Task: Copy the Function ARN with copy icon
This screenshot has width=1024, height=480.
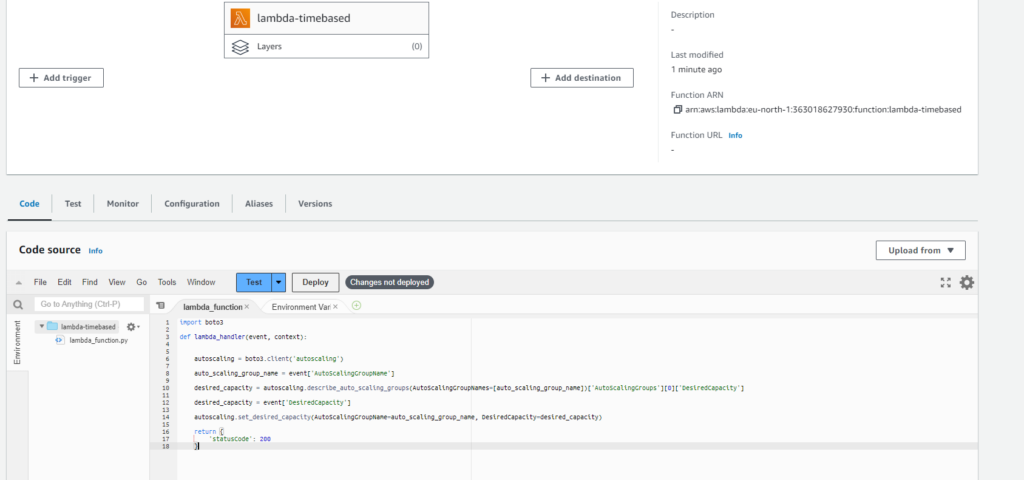Action: point(677,110)
